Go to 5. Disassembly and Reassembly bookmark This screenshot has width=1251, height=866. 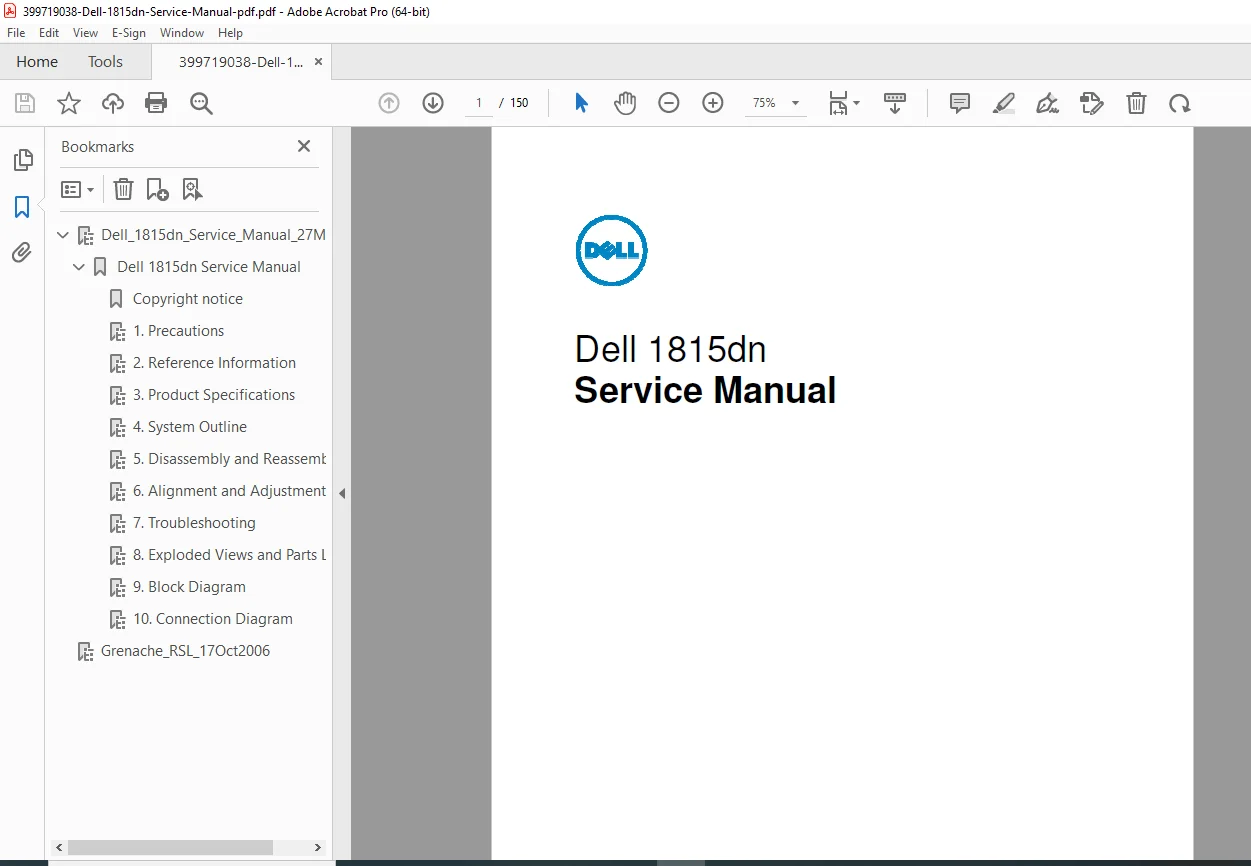point(230,459)
